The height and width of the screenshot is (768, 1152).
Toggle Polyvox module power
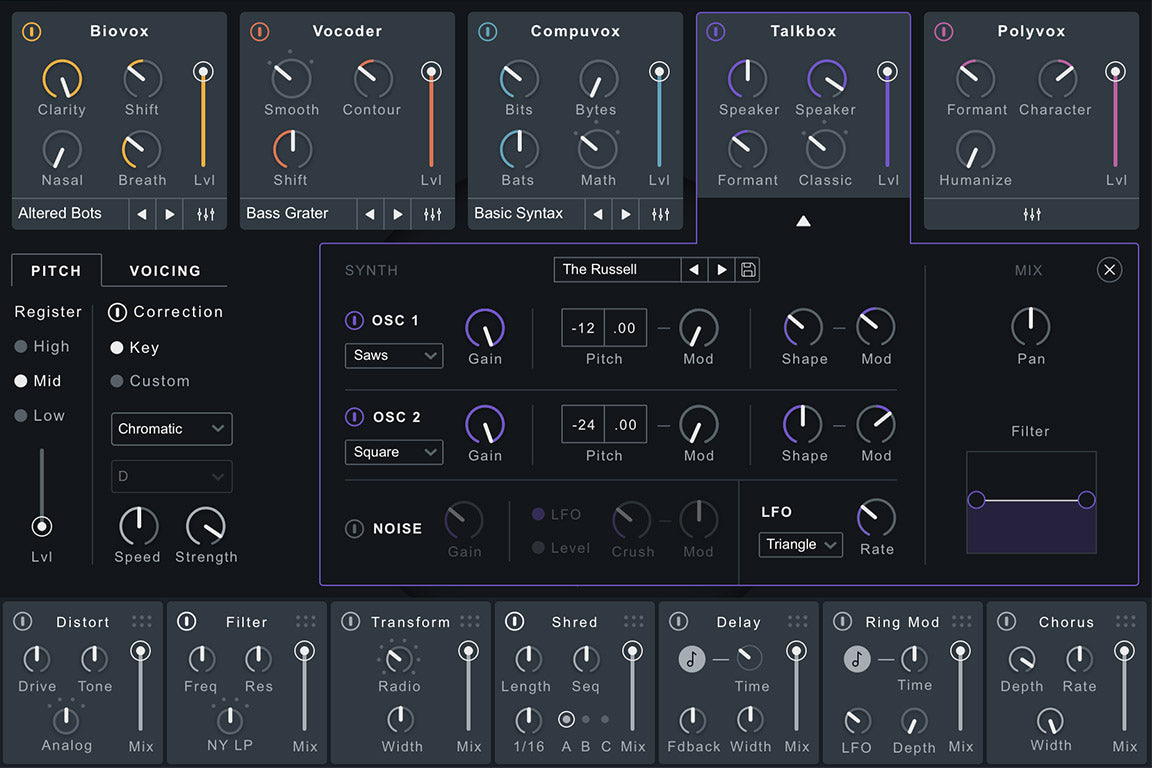click(x=943, y=32)
